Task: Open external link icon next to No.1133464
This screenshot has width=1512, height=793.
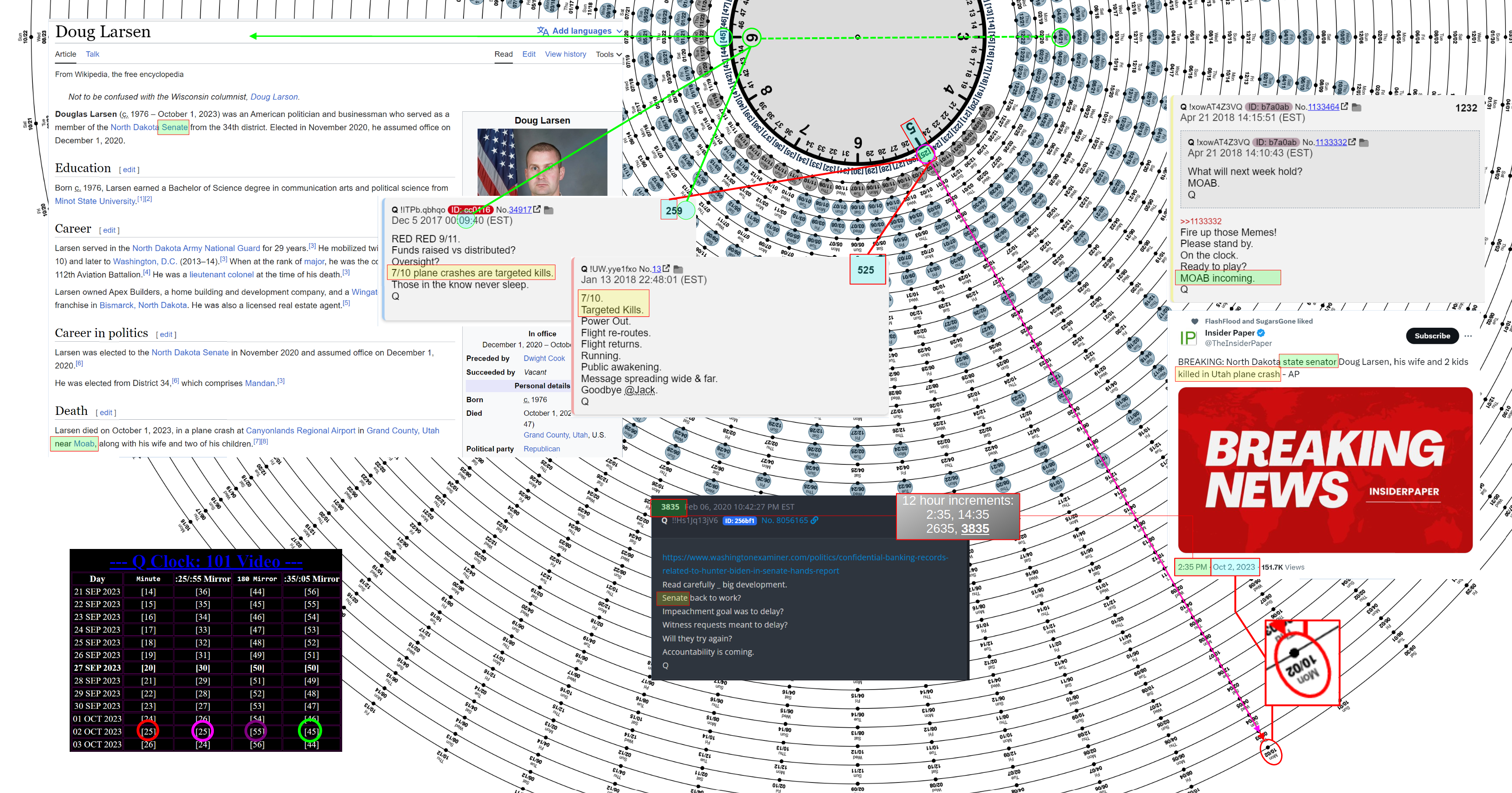Action: tap(1344, 106)
